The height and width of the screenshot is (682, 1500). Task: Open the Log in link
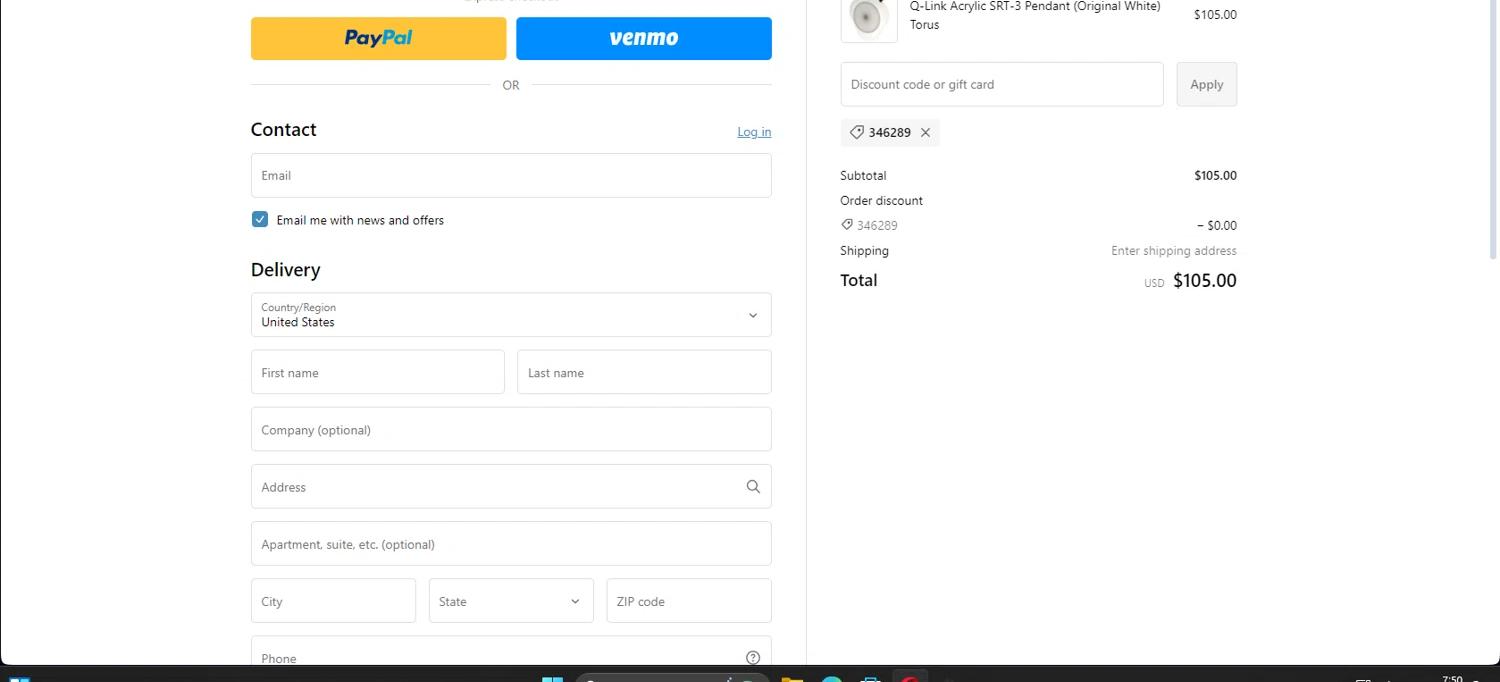point(754,132)
